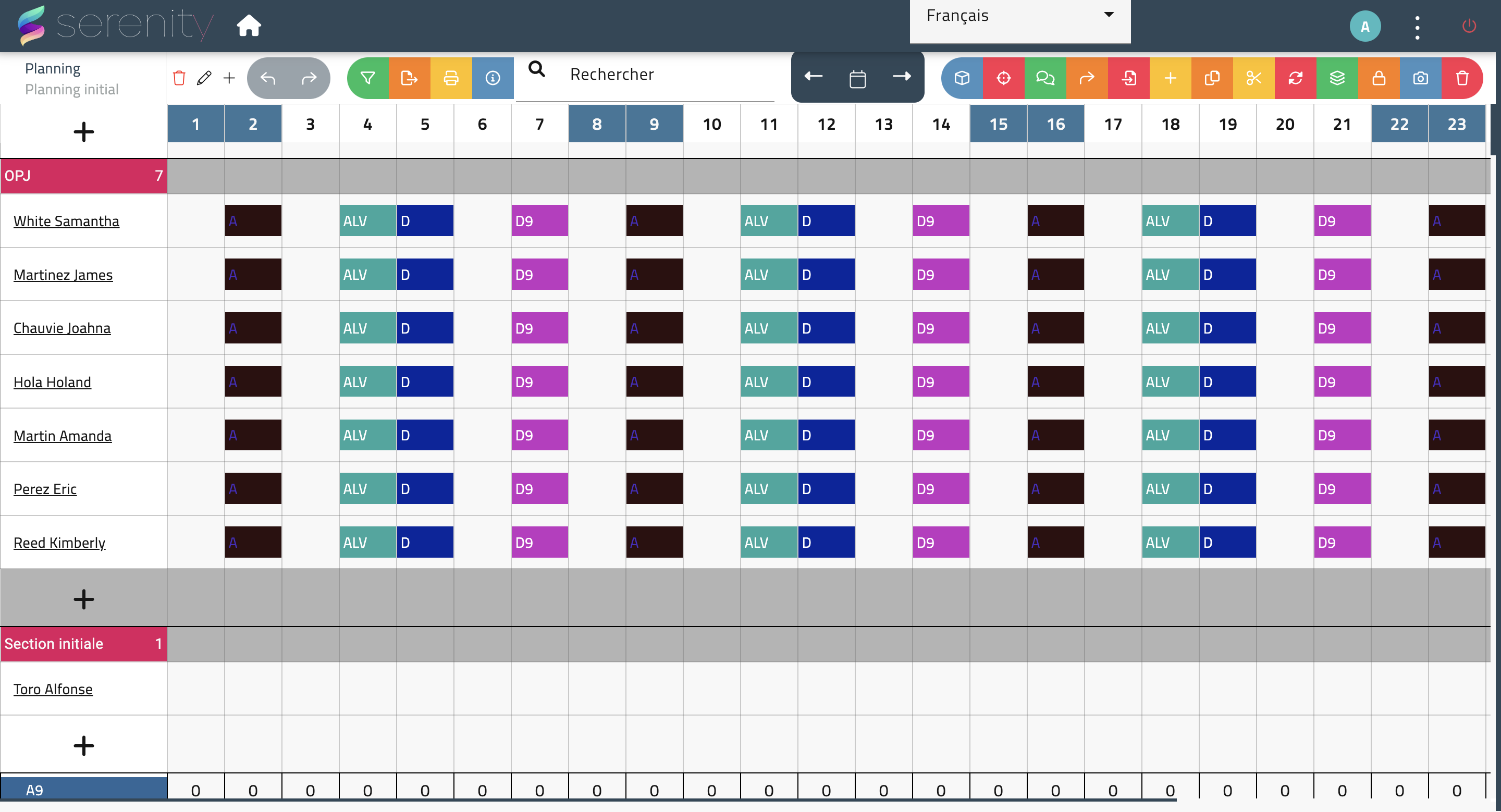Click the green filter funnel icon

(367, 78)
